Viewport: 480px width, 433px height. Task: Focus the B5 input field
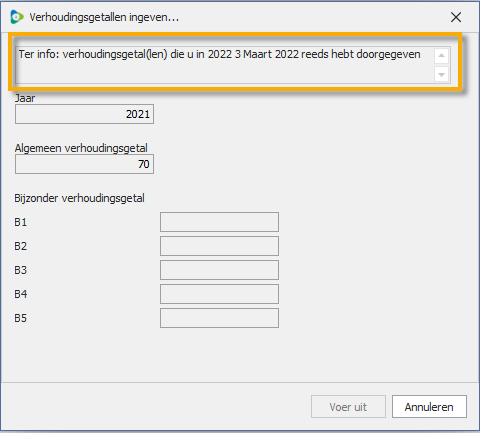pyautogui.click(x=219, y=318)
